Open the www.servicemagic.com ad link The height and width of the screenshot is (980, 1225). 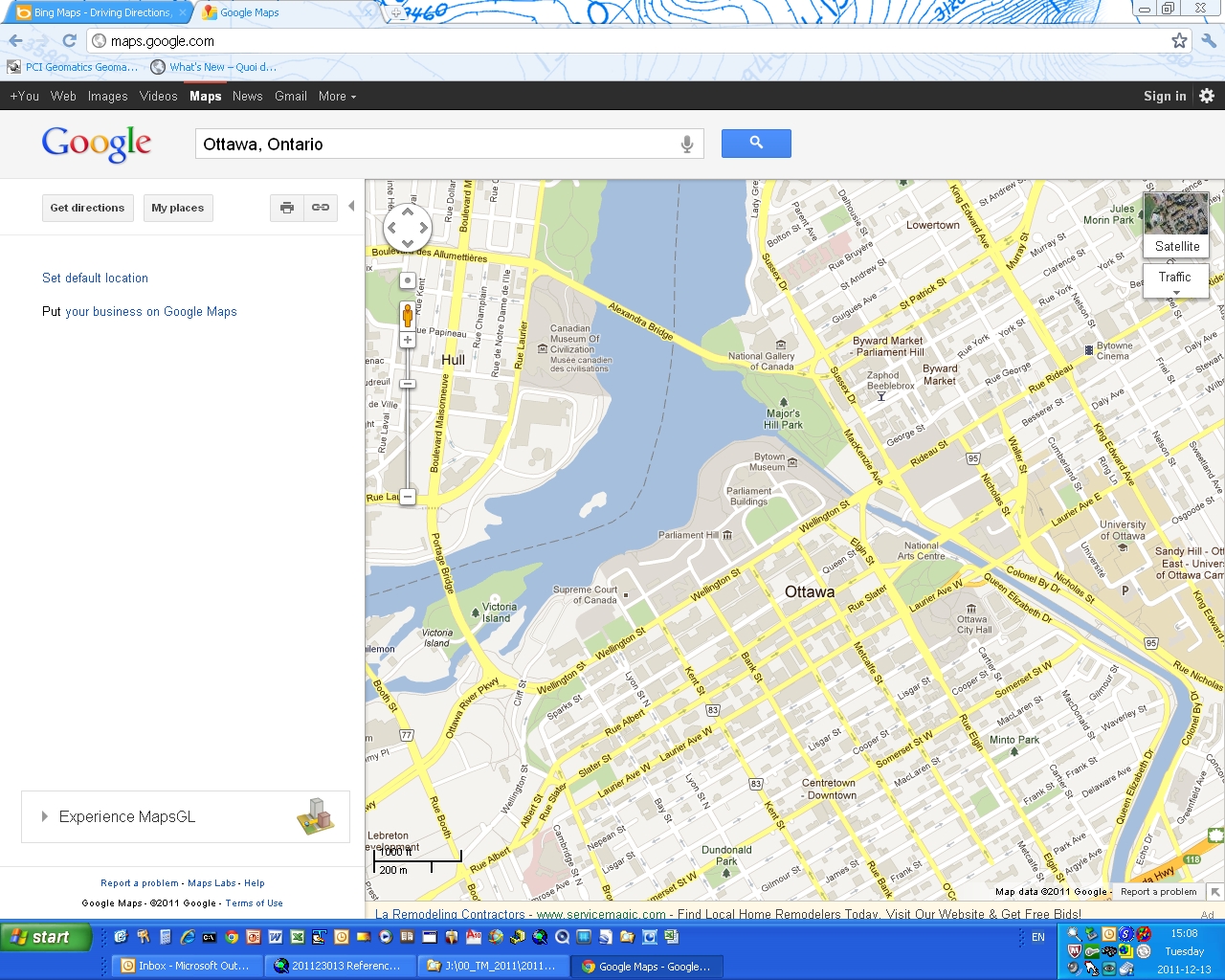[x=601, y=914]
